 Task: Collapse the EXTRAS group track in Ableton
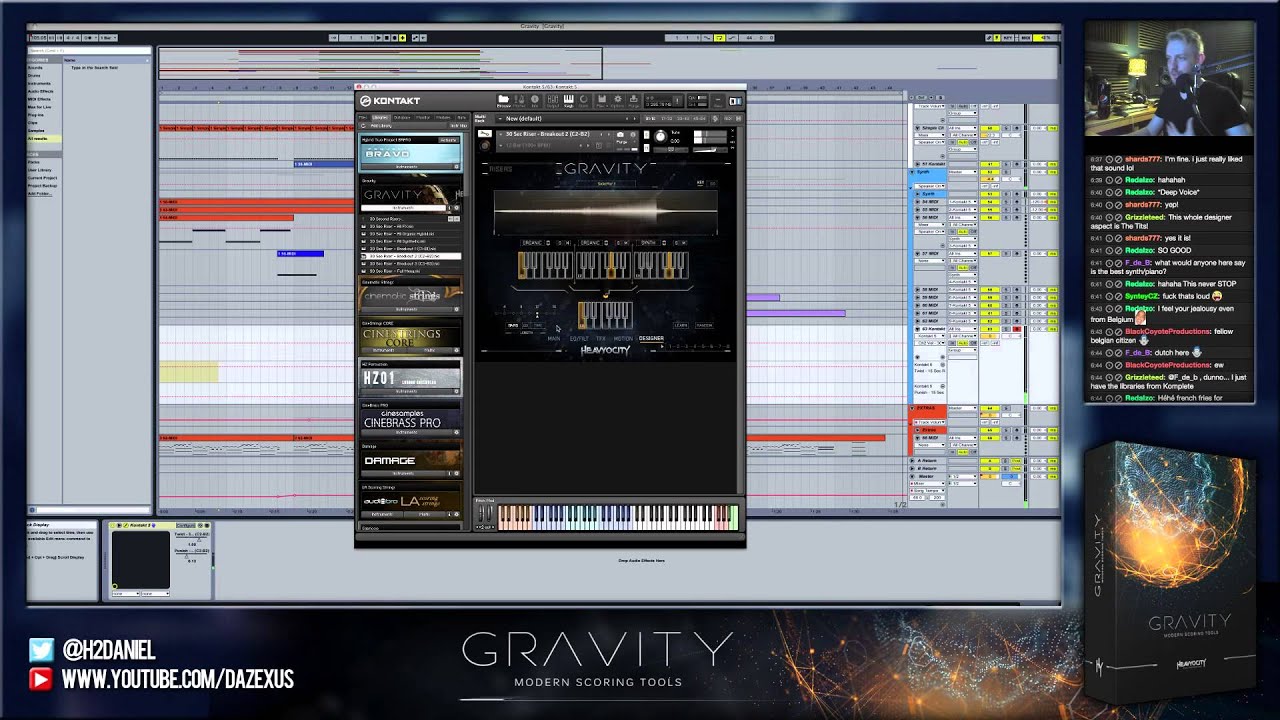(x=912, y=408)
